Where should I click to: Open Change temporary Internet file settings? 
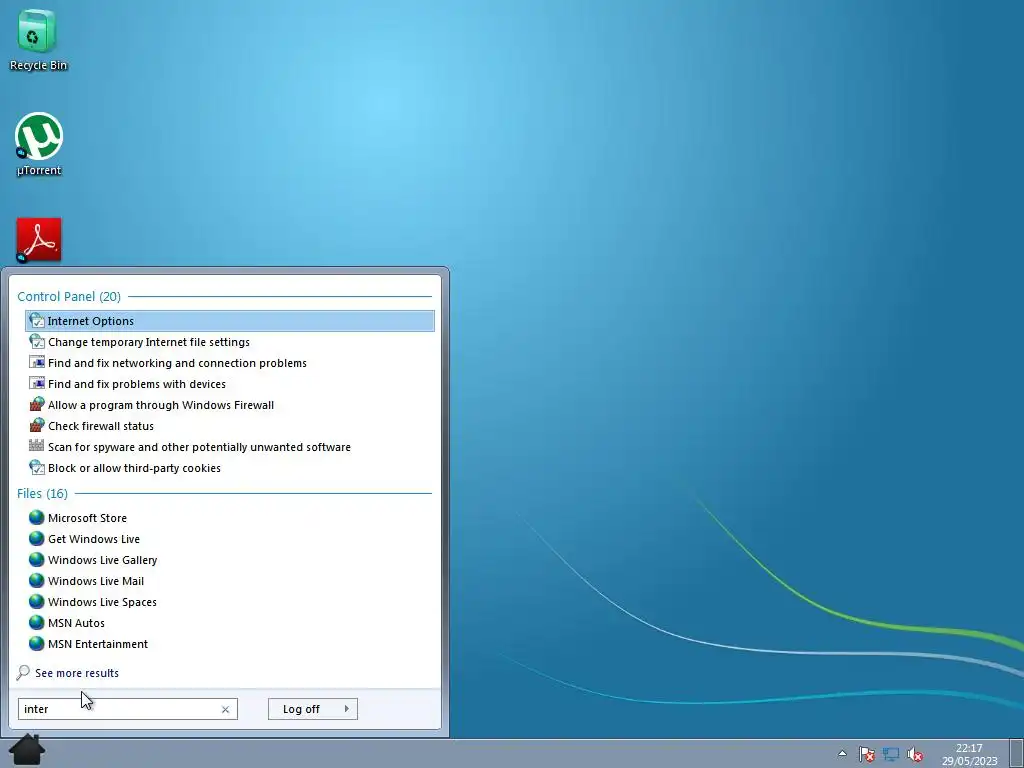(230, 342)
